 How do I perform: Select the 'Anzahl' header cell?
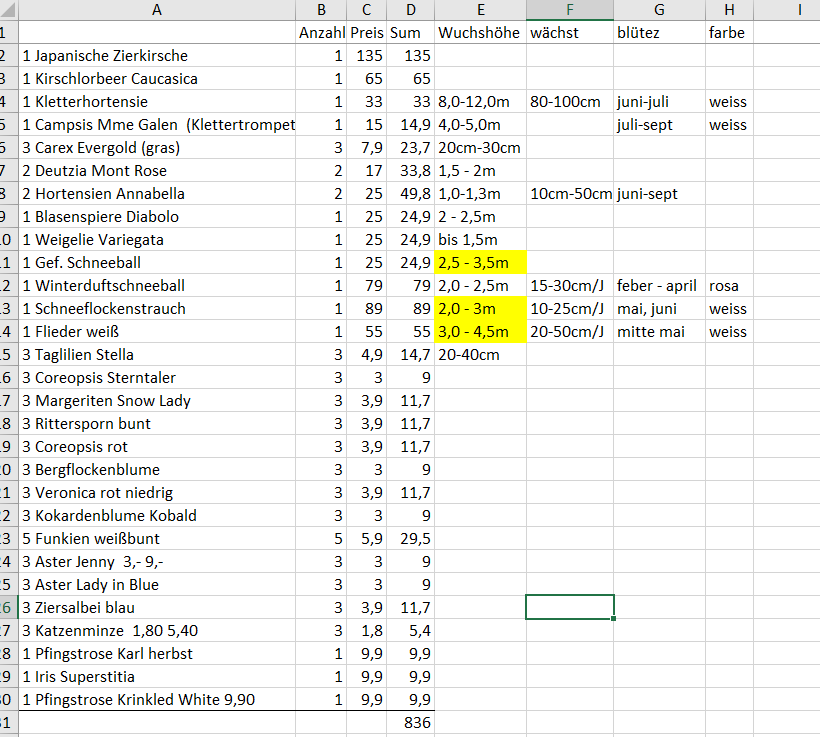(x=321, y=33)
